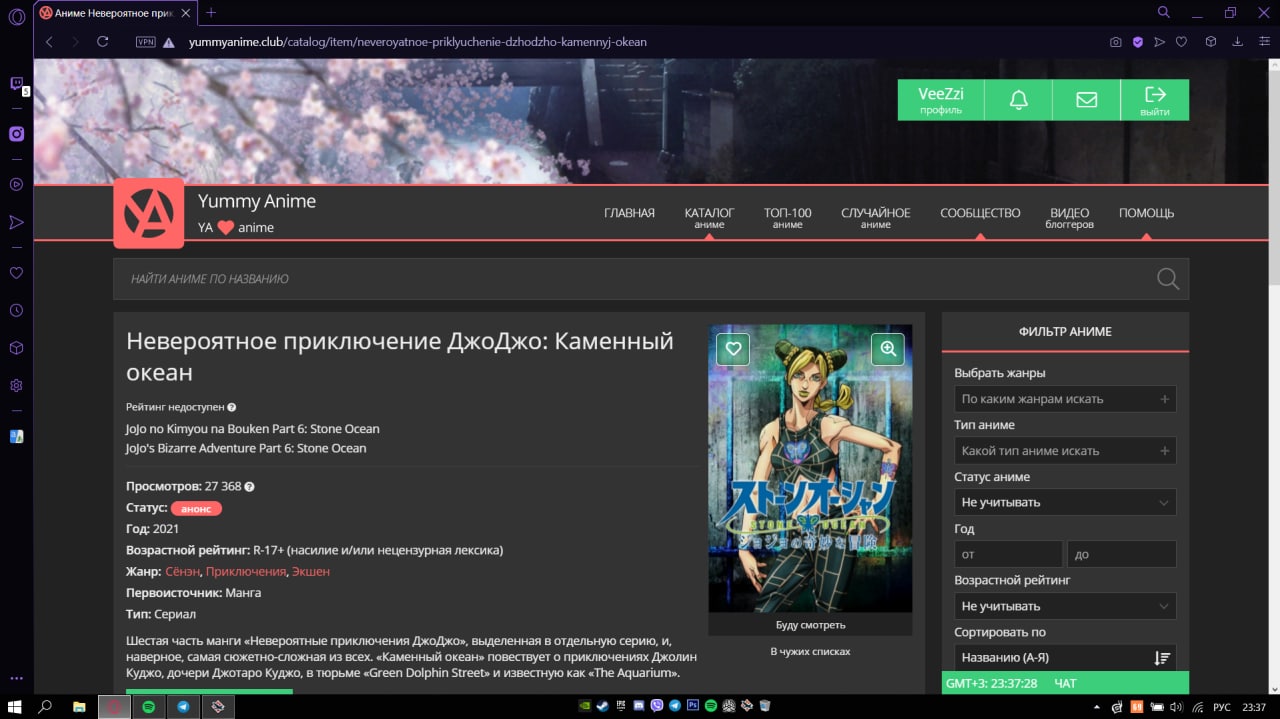This screenshot has width=1280, height=719.
Task: Open the ЧАТ bar
Action: (1065, 683)
